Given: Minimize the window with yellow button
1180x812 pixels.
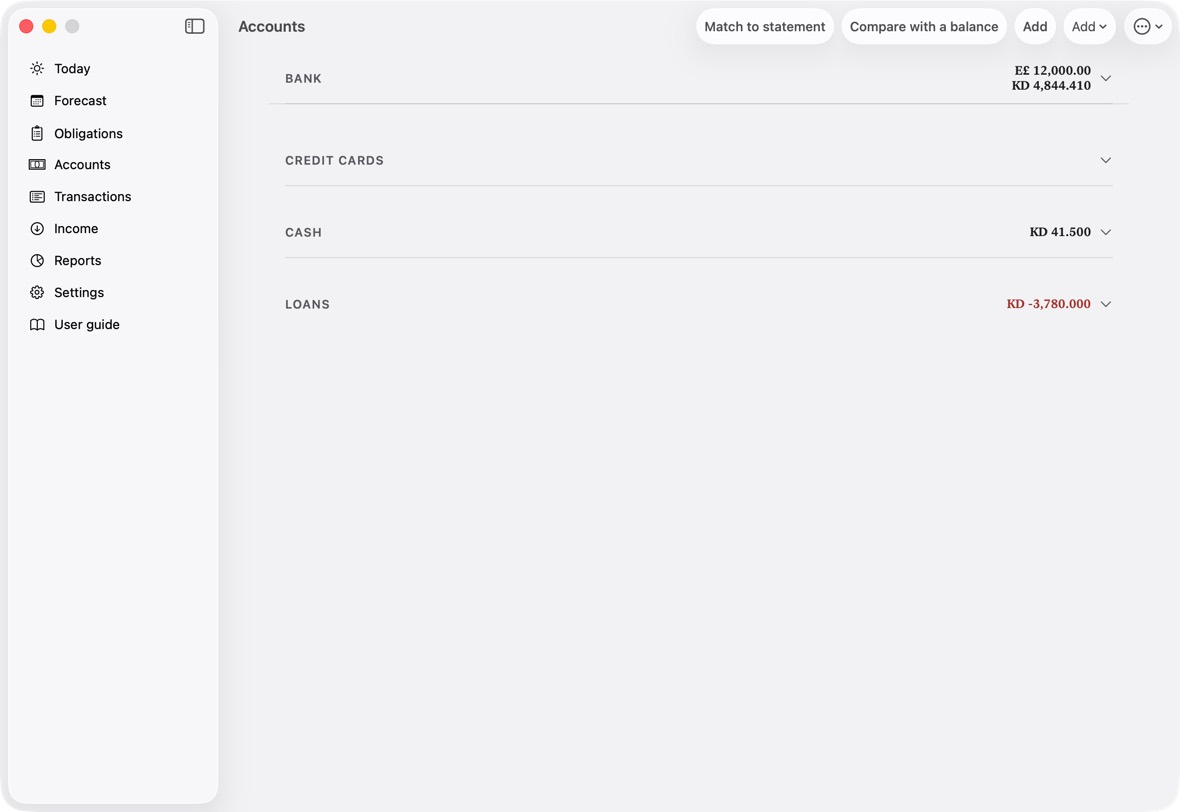Looking at the screenshot, I should pos(49,26).
